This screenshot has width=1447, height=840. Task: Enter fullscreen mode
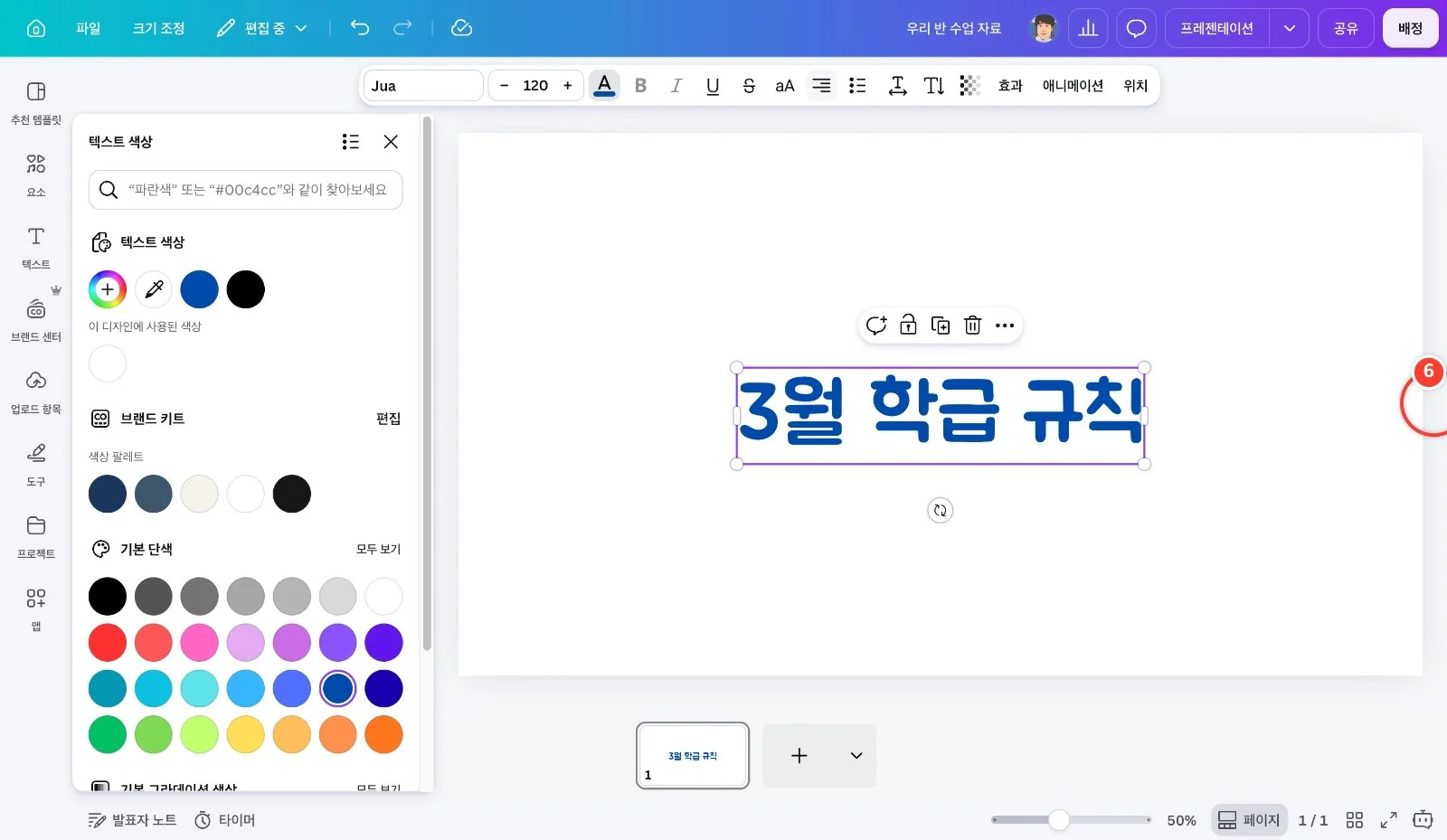[x=1388, y=820]
